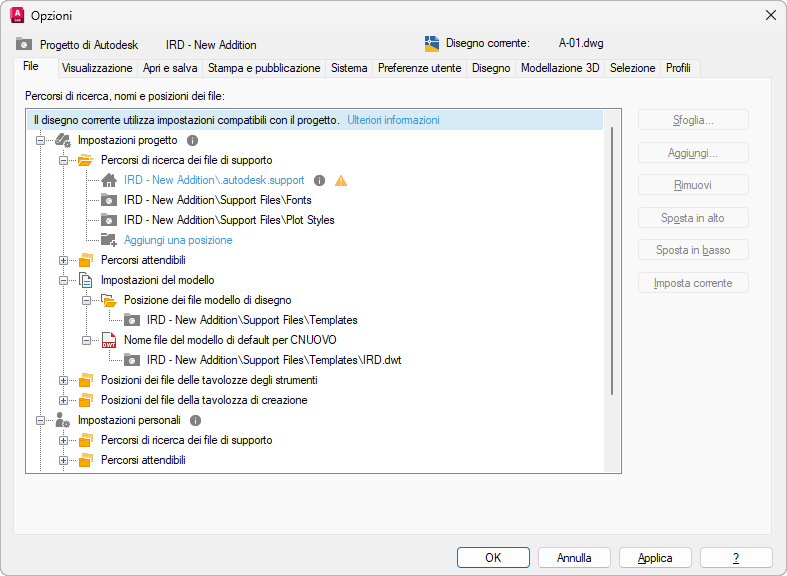Click the Aggiungi una posizione link
This screenshot has width=787, height=576.
point(178,240)
